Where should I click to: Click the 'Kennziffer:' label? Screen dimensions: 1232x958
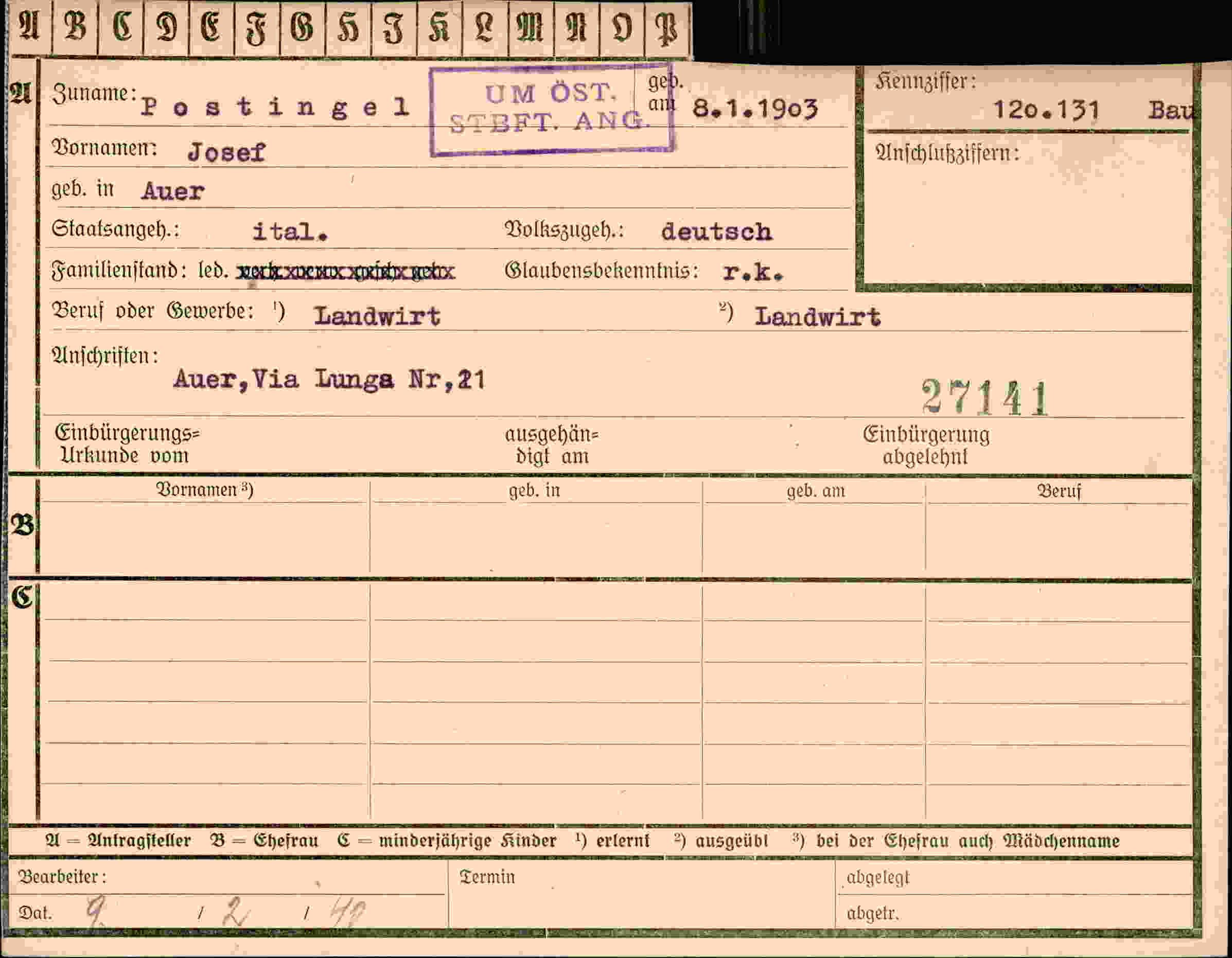(x=925, y=82)
